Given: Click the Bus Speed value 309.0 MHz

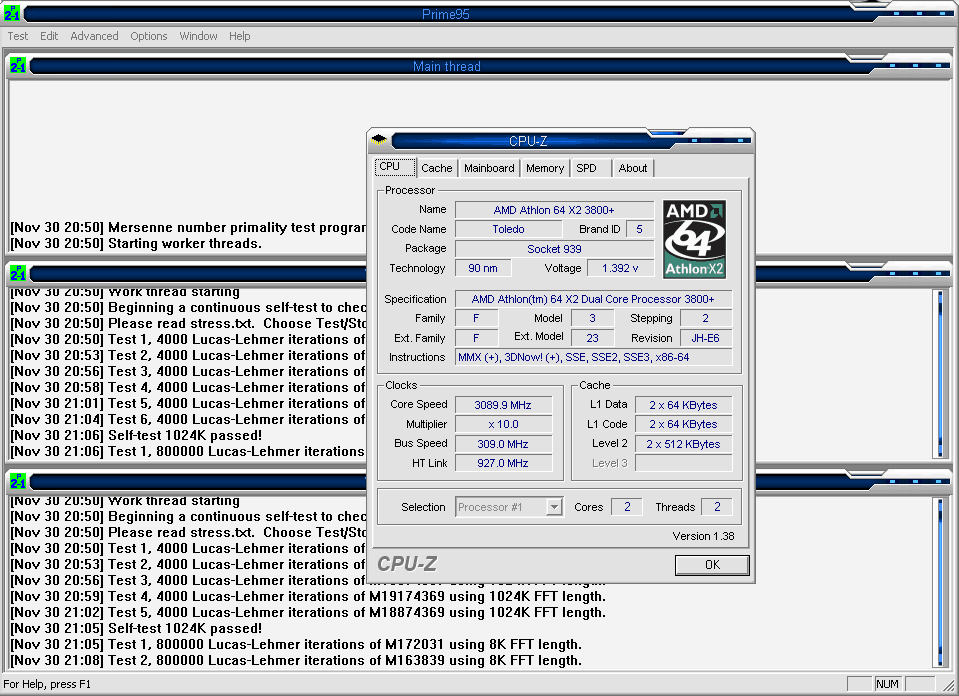Looking at the screenshot, I should pos(503,444).
